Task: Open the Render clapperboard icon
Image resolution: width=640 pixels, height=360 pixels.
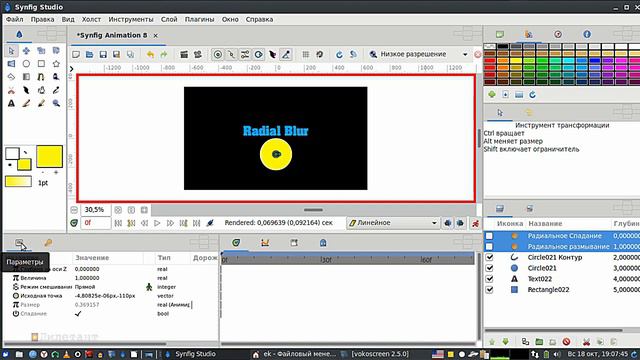Action: [184, 54]
